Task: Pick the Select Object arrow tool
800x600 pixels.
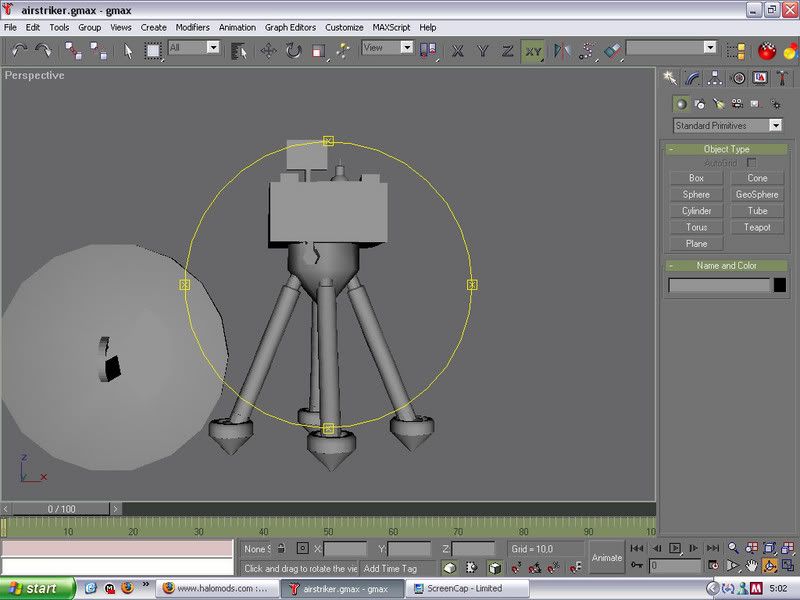Action: [x=128, y=51]
